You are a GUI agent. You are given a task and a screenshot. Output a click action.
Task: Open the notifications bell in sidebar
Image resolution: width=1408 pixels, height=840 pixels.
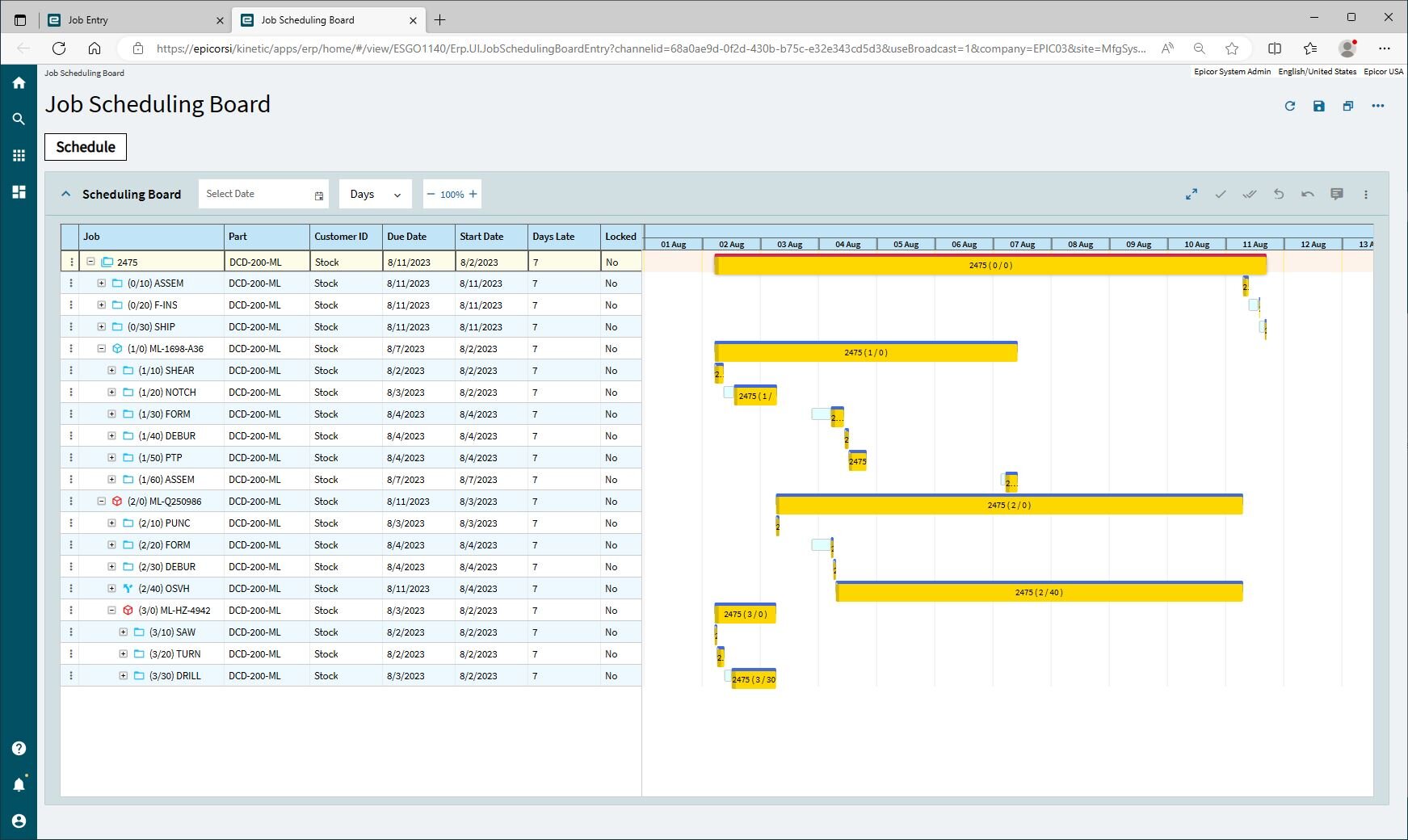[x=19, y=784]
